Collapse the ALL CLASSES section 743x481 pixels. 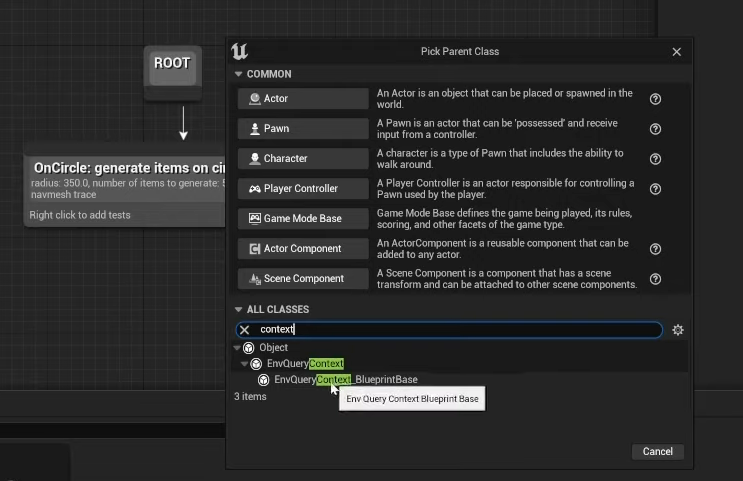[239, 310]
